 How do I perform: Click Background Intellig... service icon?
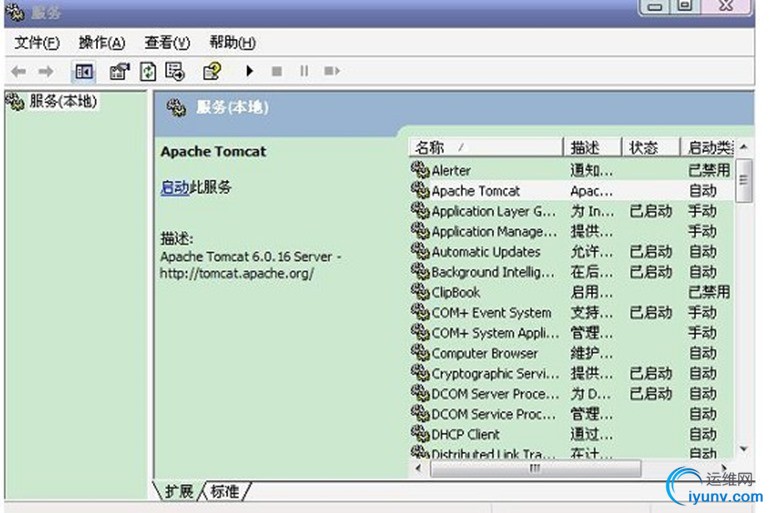pyautogui.click(x=420, y=272)
